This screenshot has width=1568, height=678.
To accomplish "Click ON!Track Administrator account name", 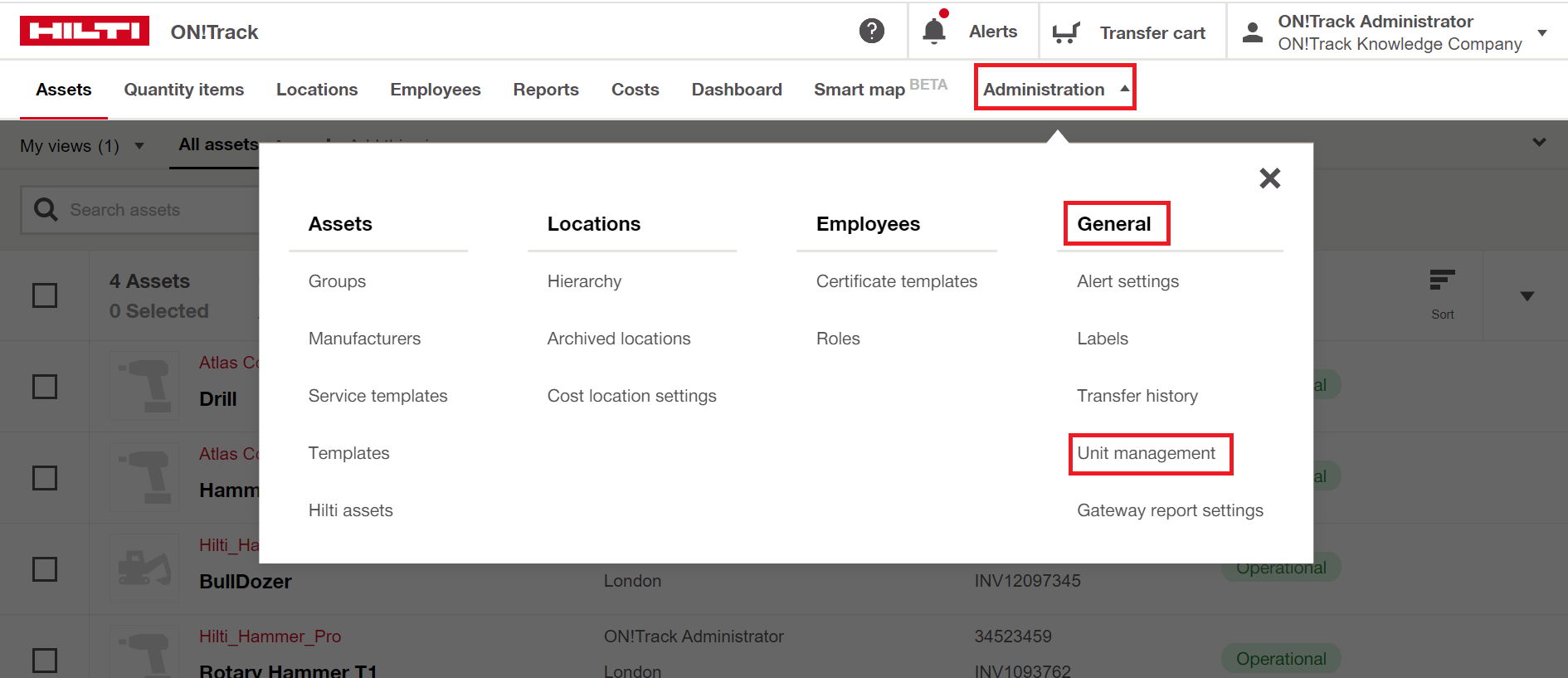I will click(x=1376, y=22).
